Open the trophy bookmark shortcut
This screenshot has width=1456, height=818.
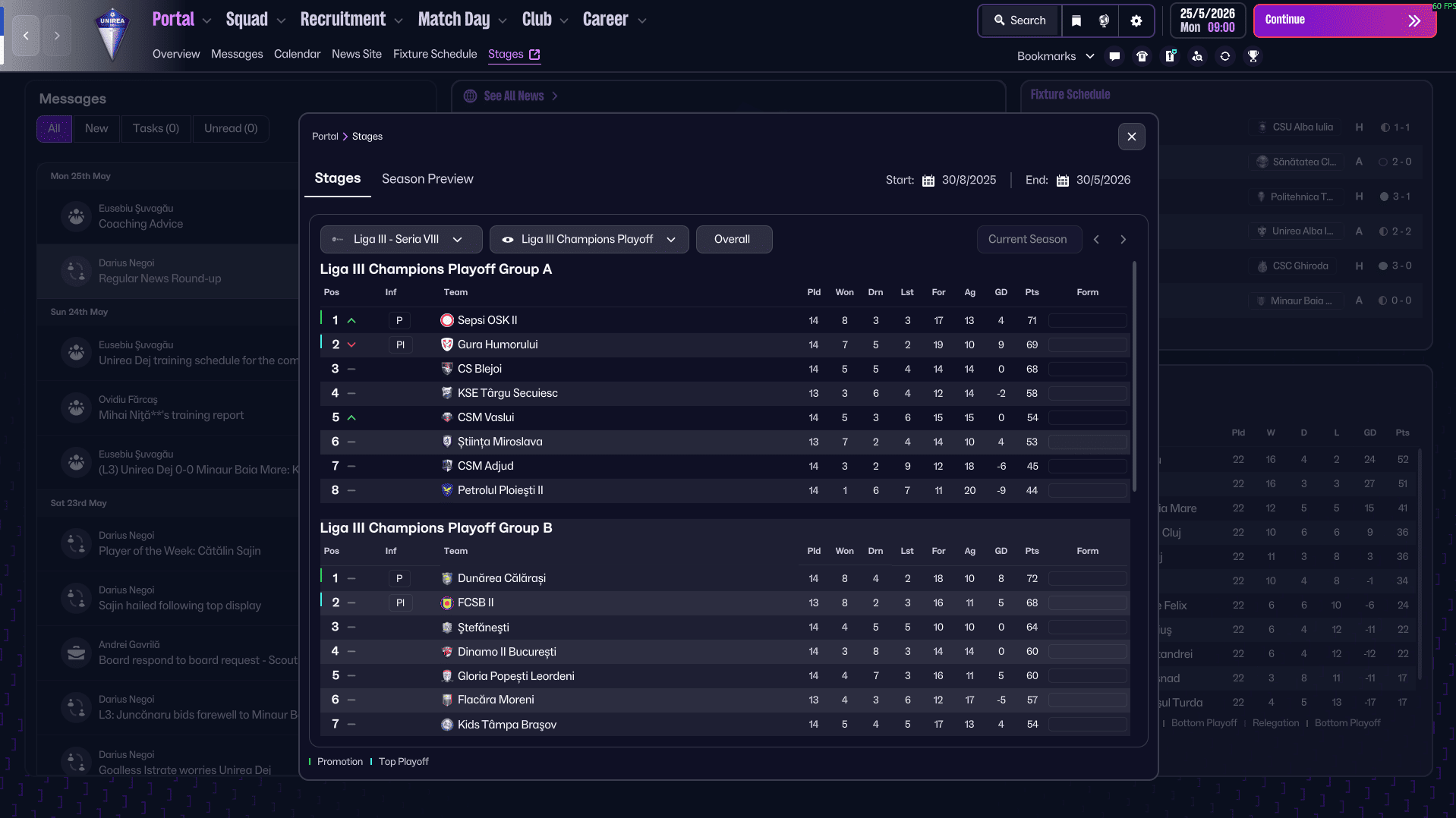[1253, 56]
